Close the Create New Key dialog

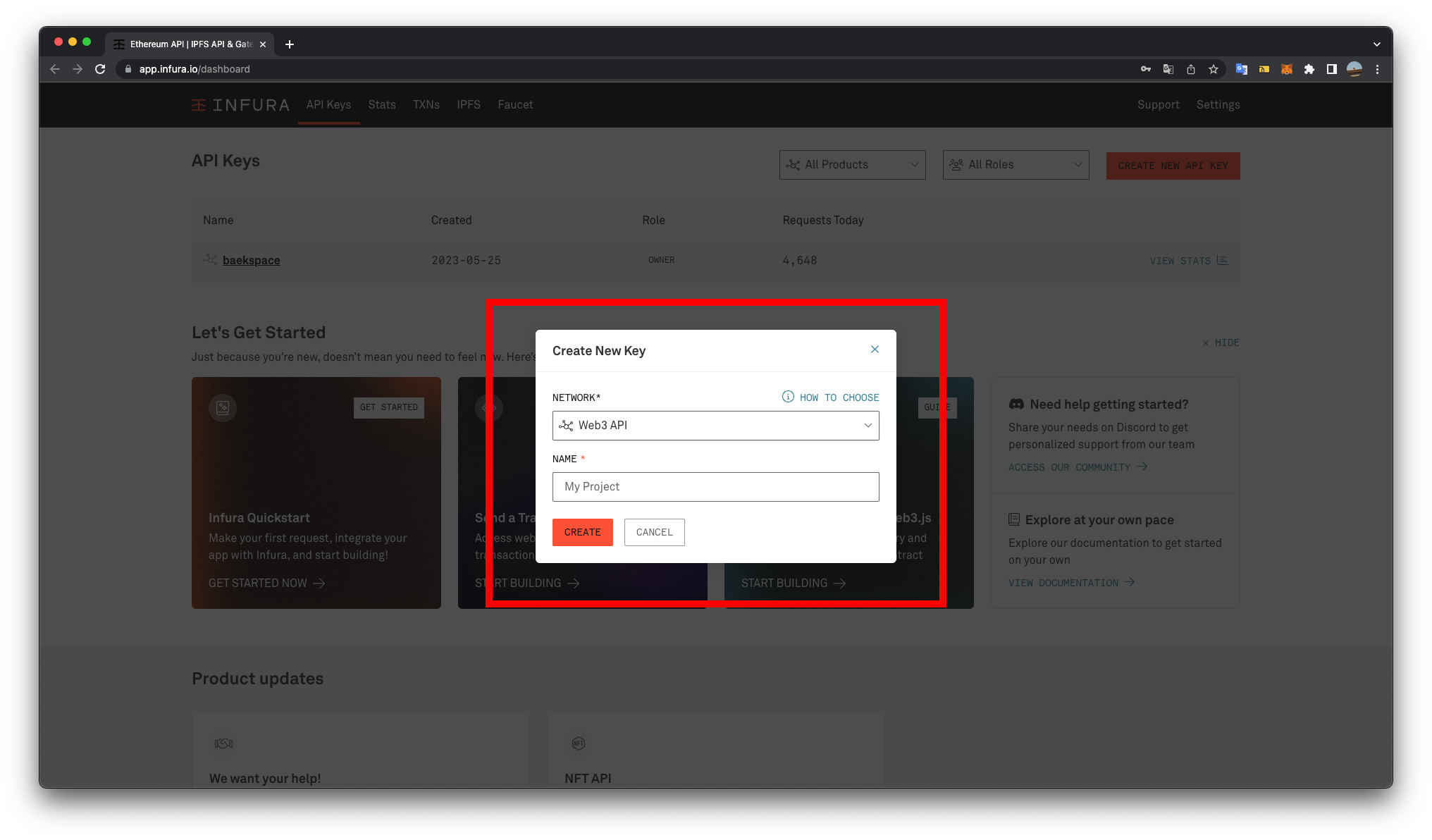point(875,350)
